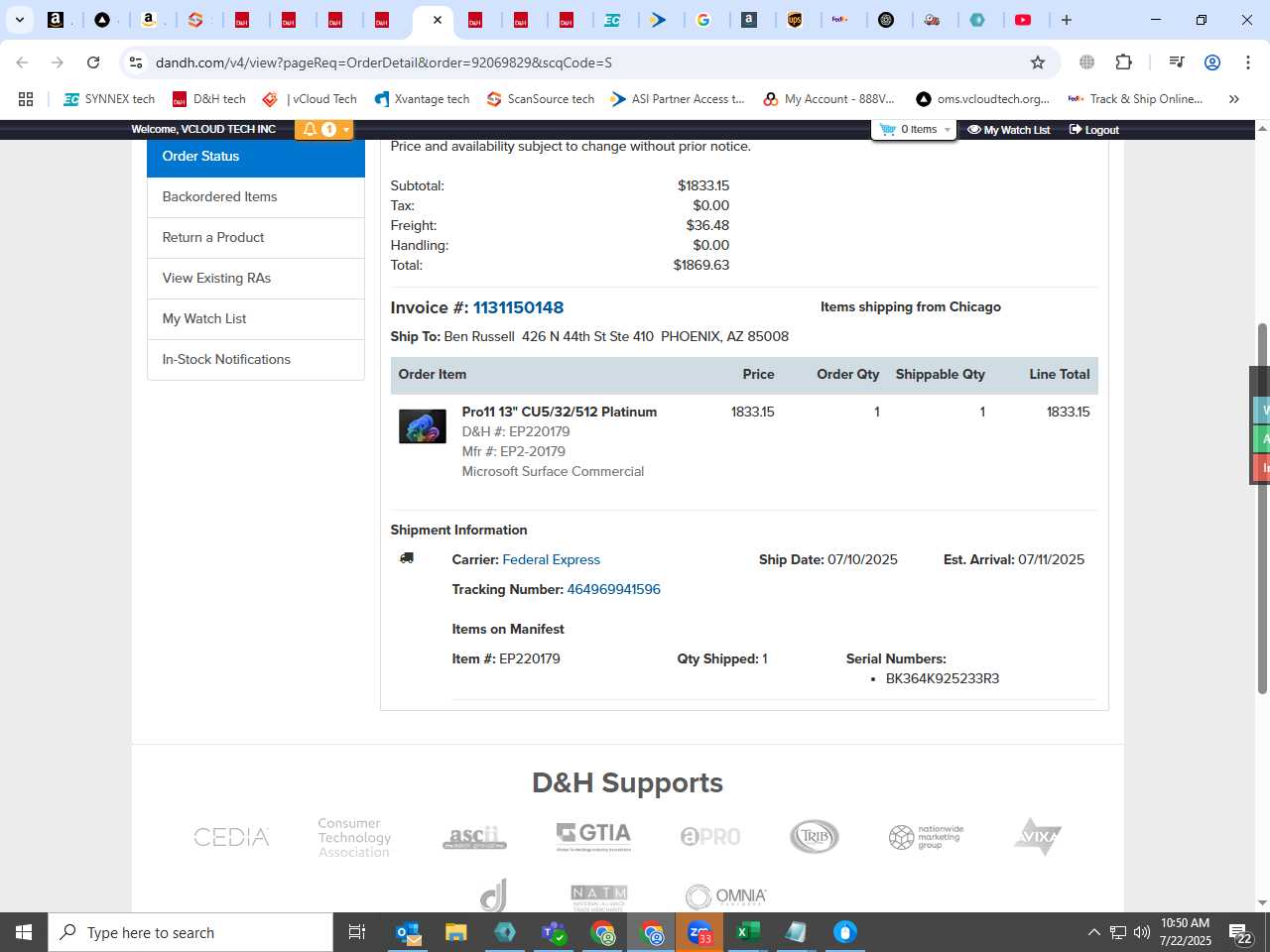Open the D&H tech bookmark
The width and height of the screenshot is (1270, 952).
pyautogui.click(x=209, y=99)
